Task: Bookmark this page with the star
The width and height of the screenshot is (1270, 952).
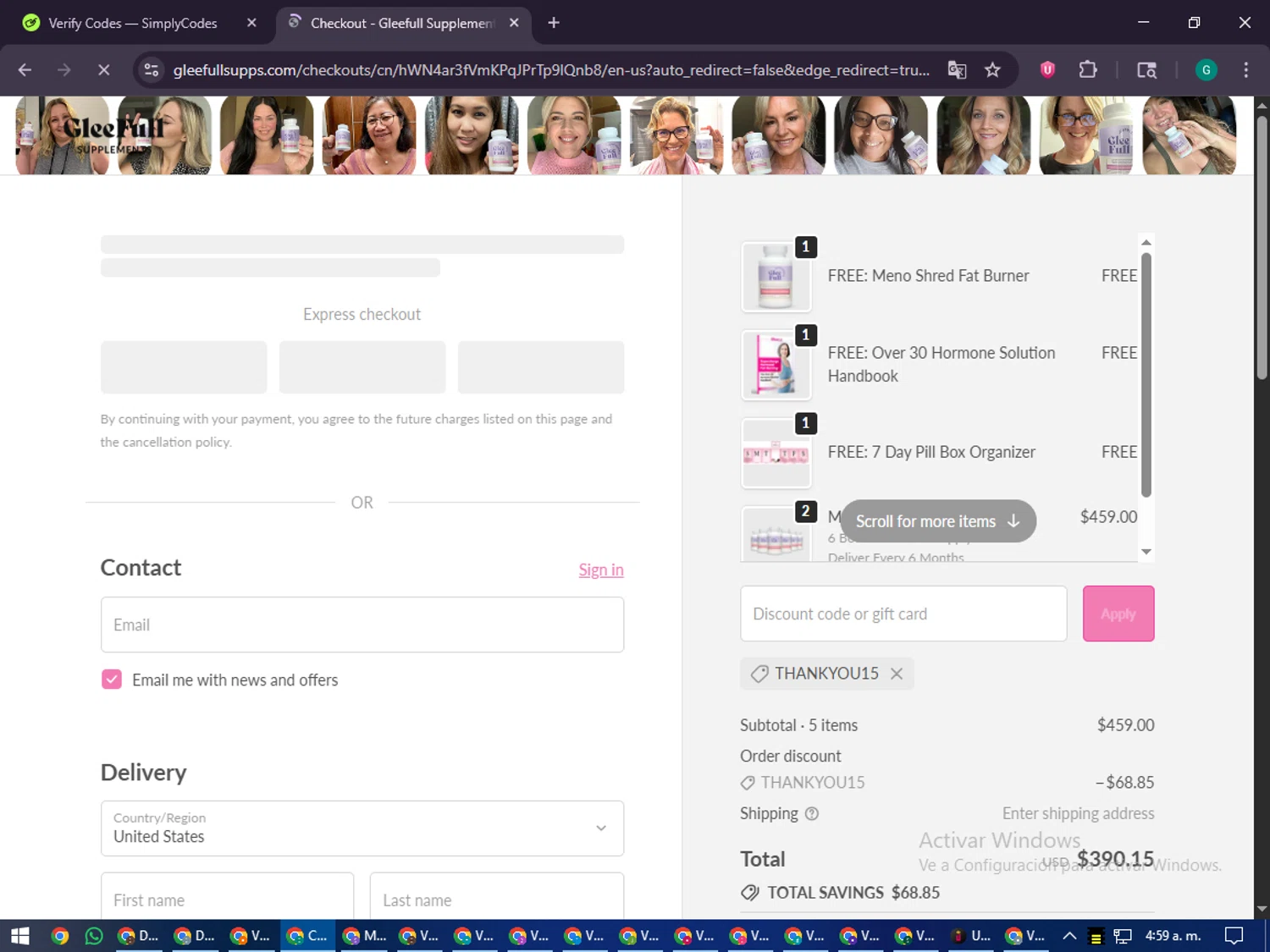Action: click(992, 70)
